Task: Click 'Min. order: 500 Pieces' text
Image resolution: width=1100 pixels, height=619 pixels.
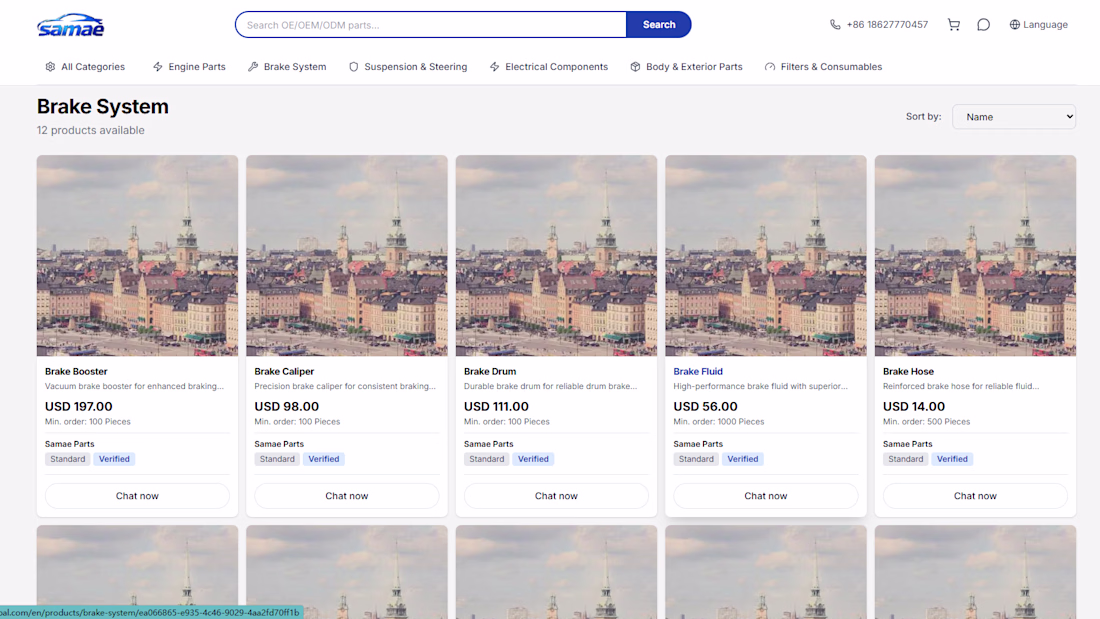Action: (926, 422)
